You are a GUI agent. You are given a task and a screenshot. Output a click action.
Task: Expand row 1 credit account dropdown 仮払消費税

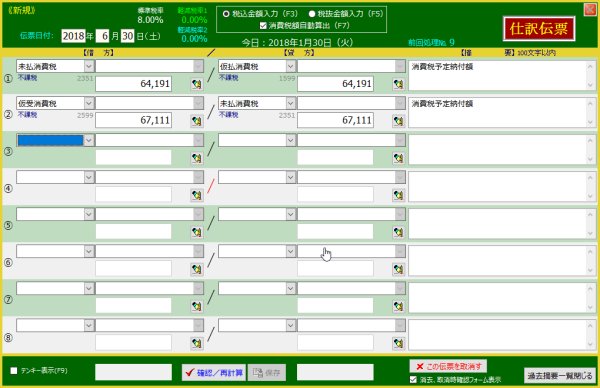(290, 66)
